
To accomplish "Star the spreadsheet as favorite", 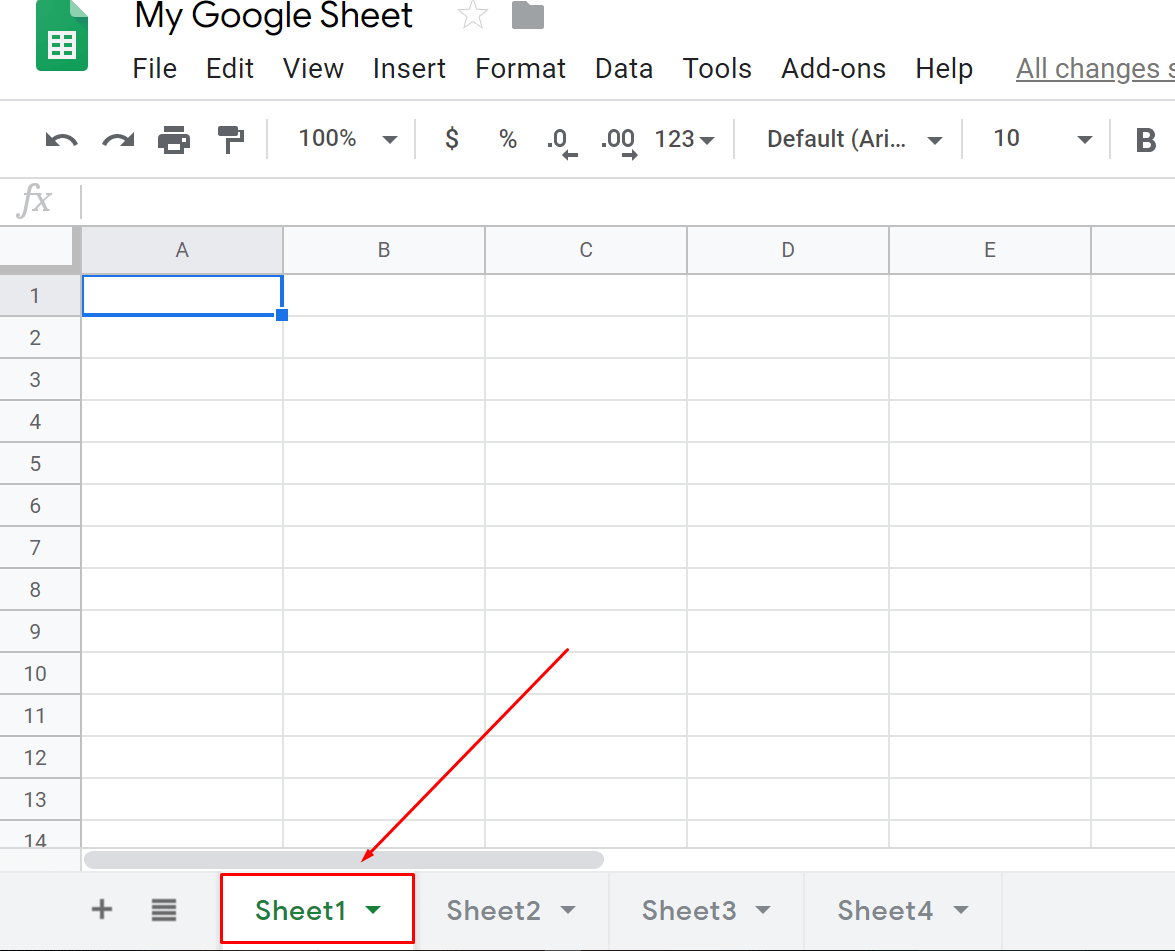I will click(x=472, y=15).
